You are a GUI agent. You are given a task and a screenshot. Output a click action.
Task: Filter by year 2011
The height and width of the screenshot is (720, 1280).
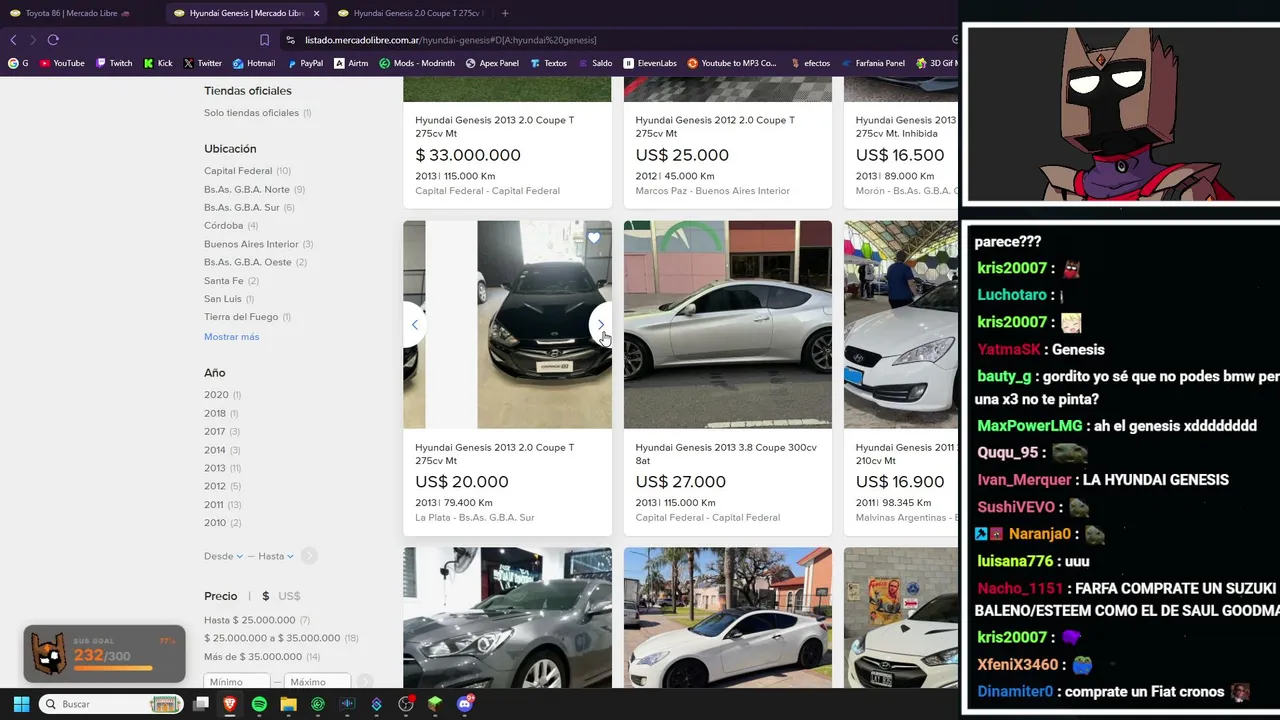point(222,505)
